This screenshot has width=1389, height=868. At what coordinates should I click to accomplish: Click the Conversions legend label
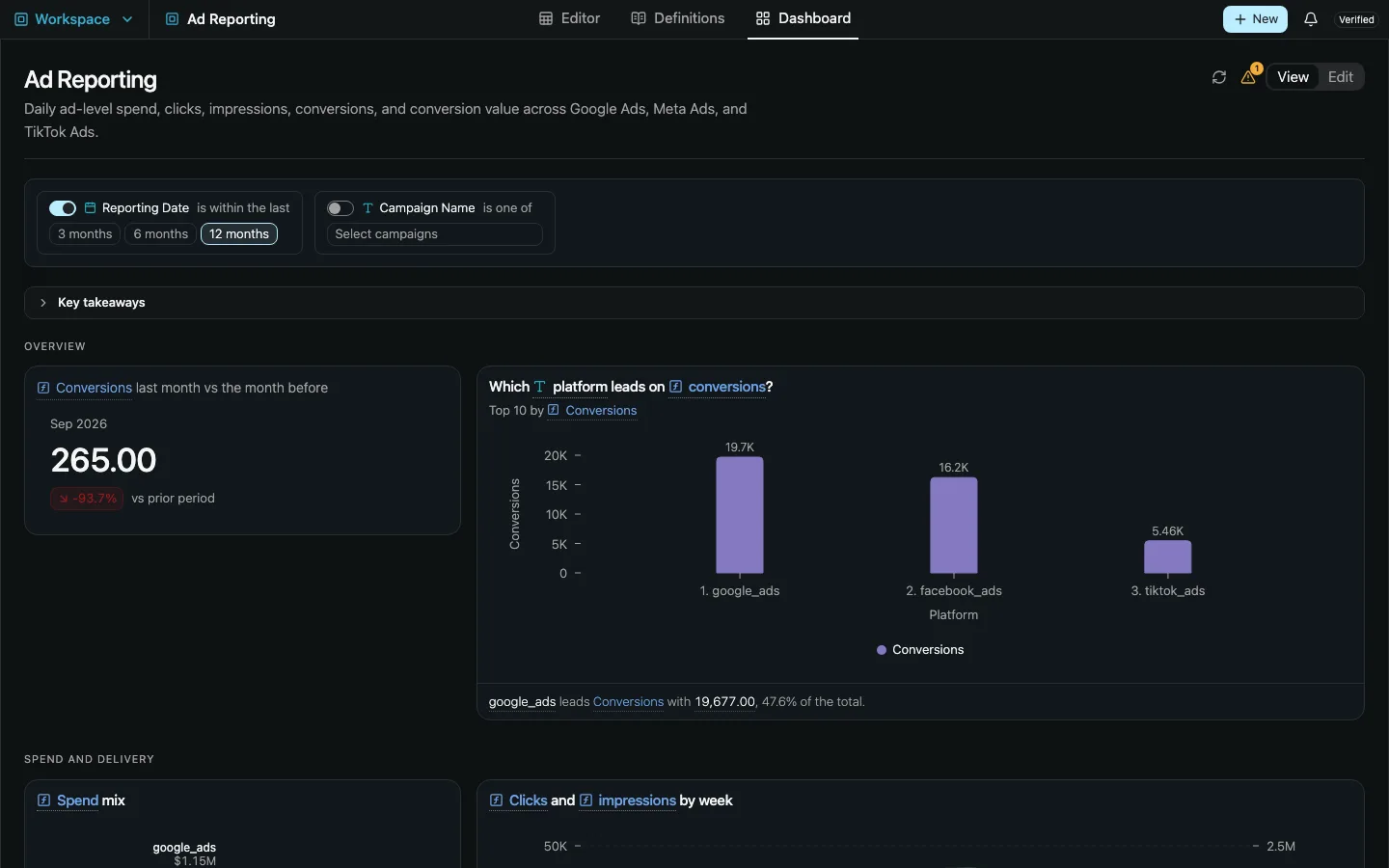pyautogui.click(x=928, y=650)
